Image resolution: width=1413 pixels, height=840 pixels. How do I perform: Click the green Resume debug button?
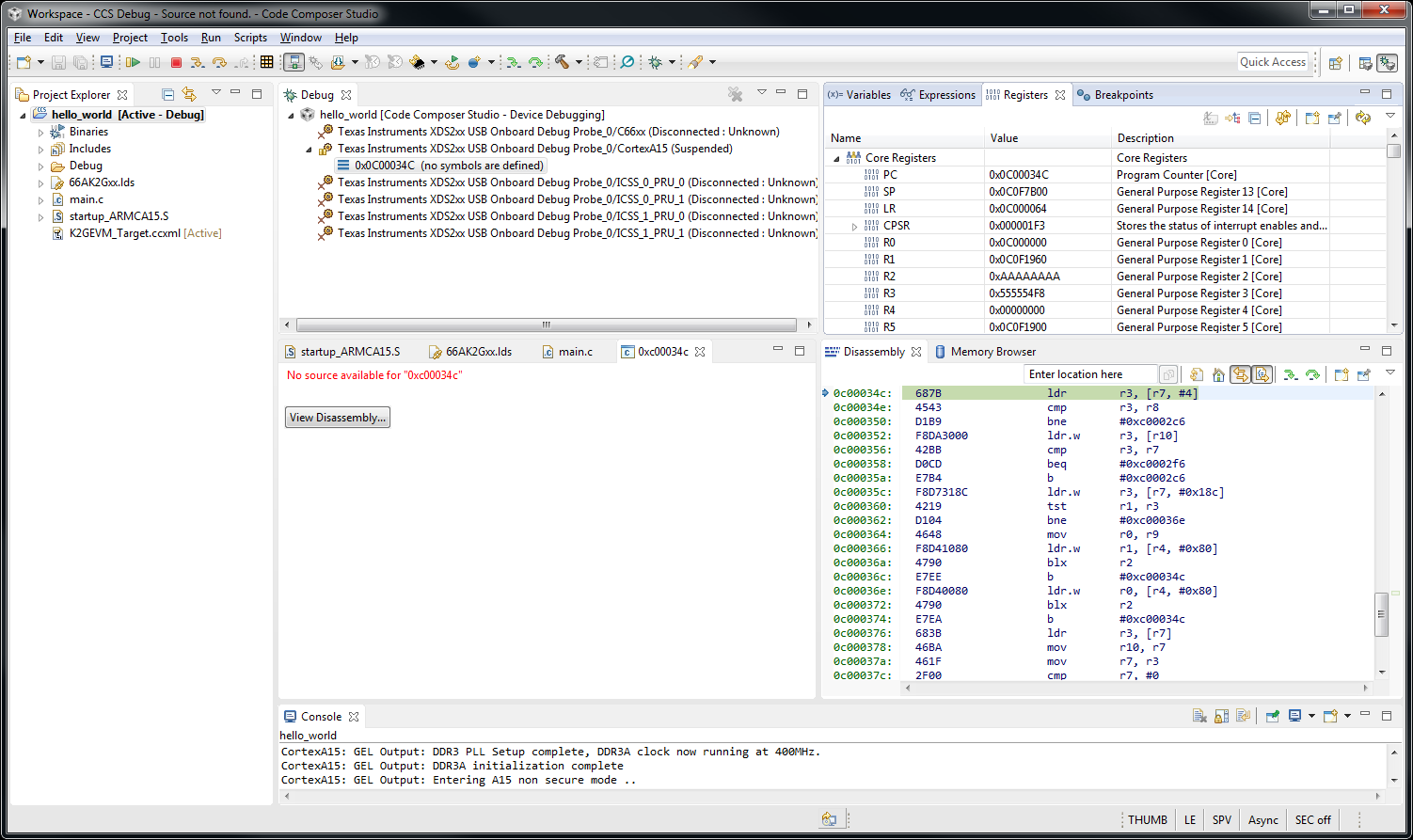coord(133,62)
